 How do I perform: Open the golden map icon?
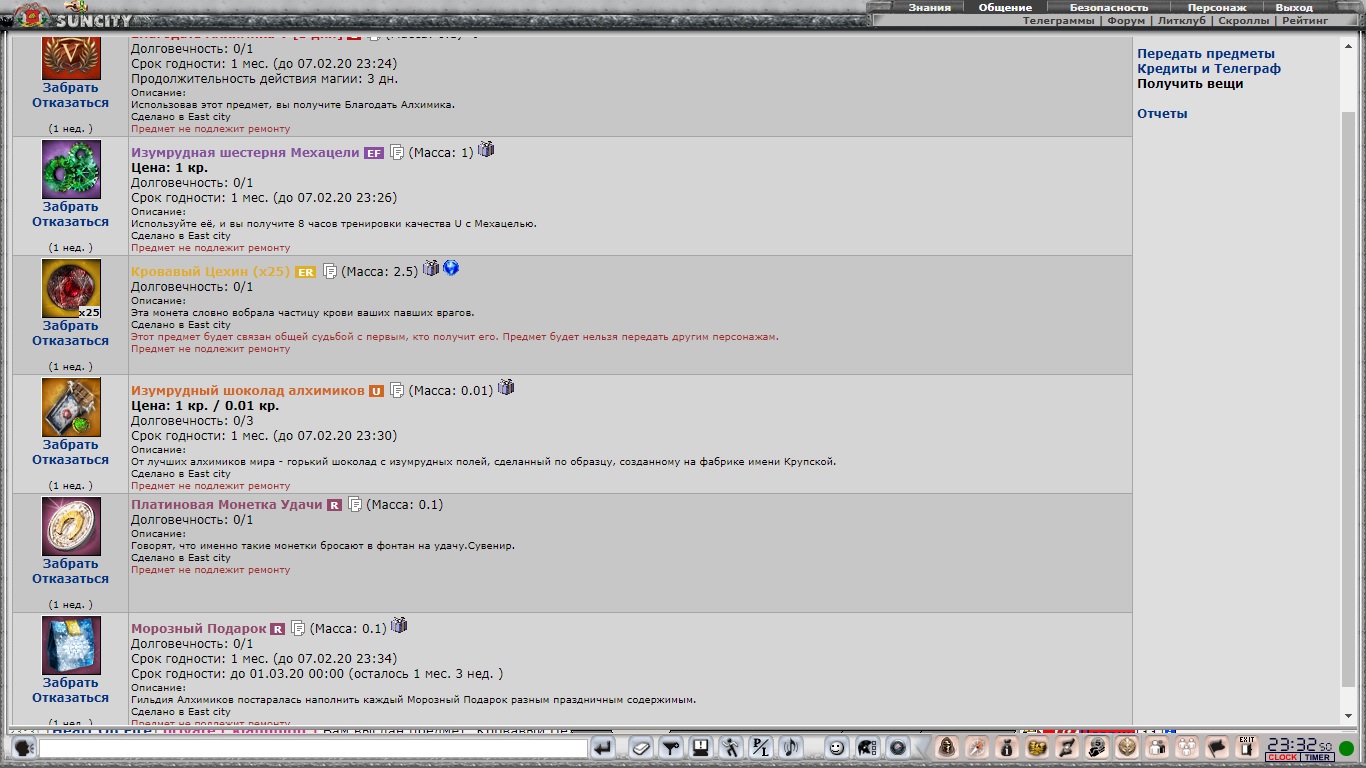pos(1037,748)
